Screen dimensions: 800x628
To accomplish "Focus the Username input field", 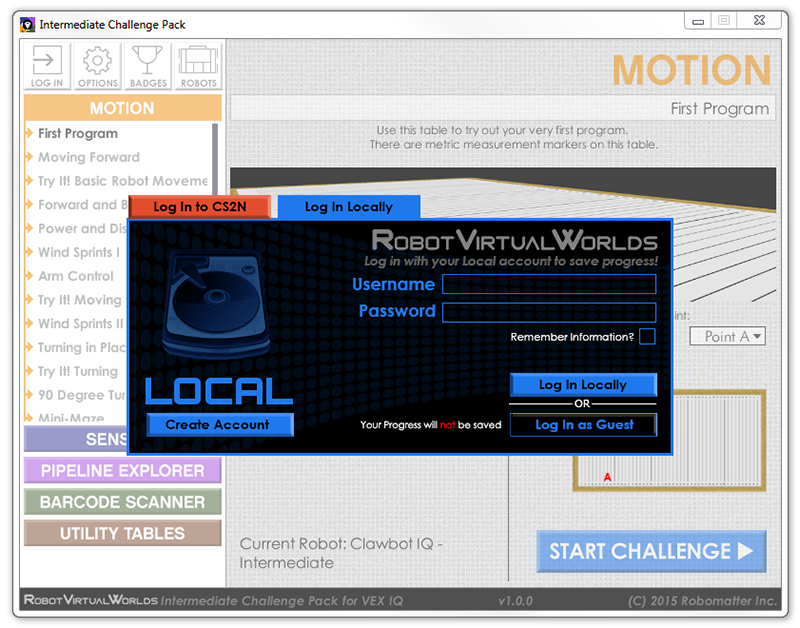I will [x=549, y=284].
